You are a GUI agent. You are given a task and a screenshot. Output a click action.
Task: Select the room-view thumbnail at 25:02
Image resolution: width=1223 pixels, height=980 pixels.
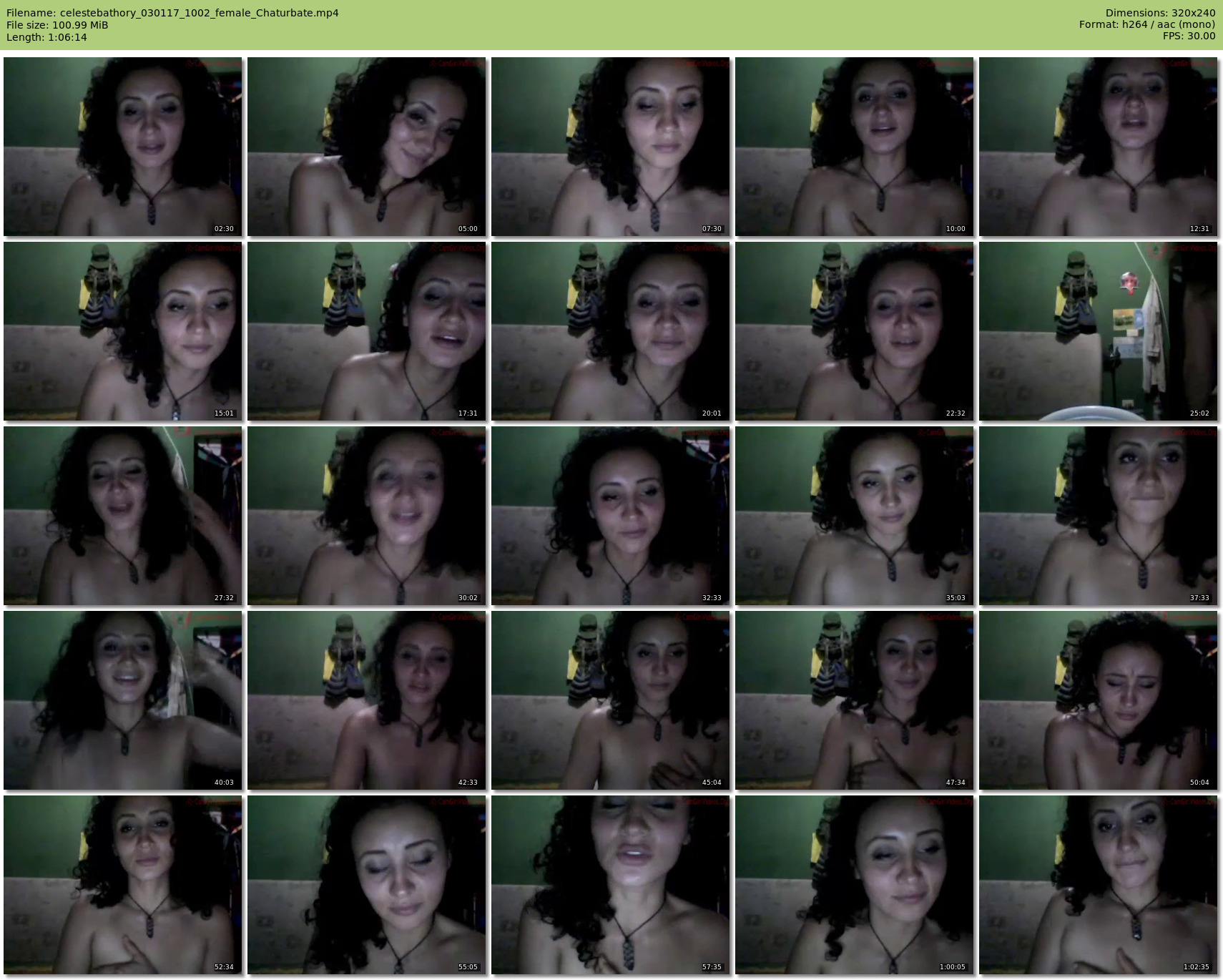1099,331
